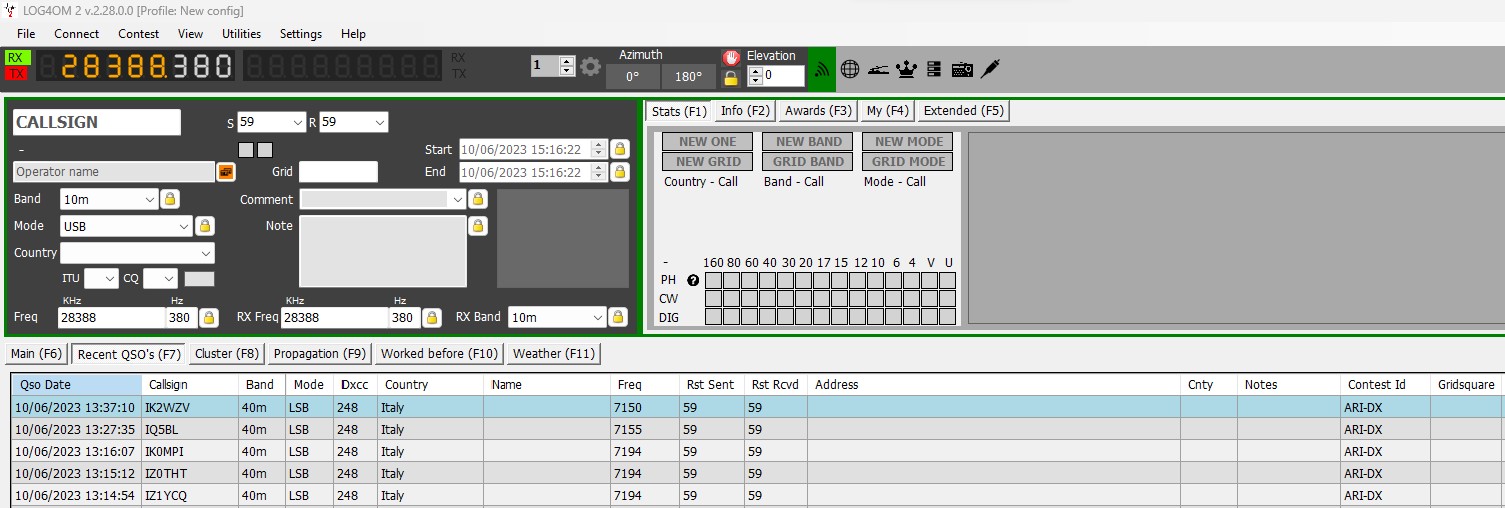1505x508 pixels.
Task: Click the probe pen icon in toolbar
Action: (x=990, y=69)
